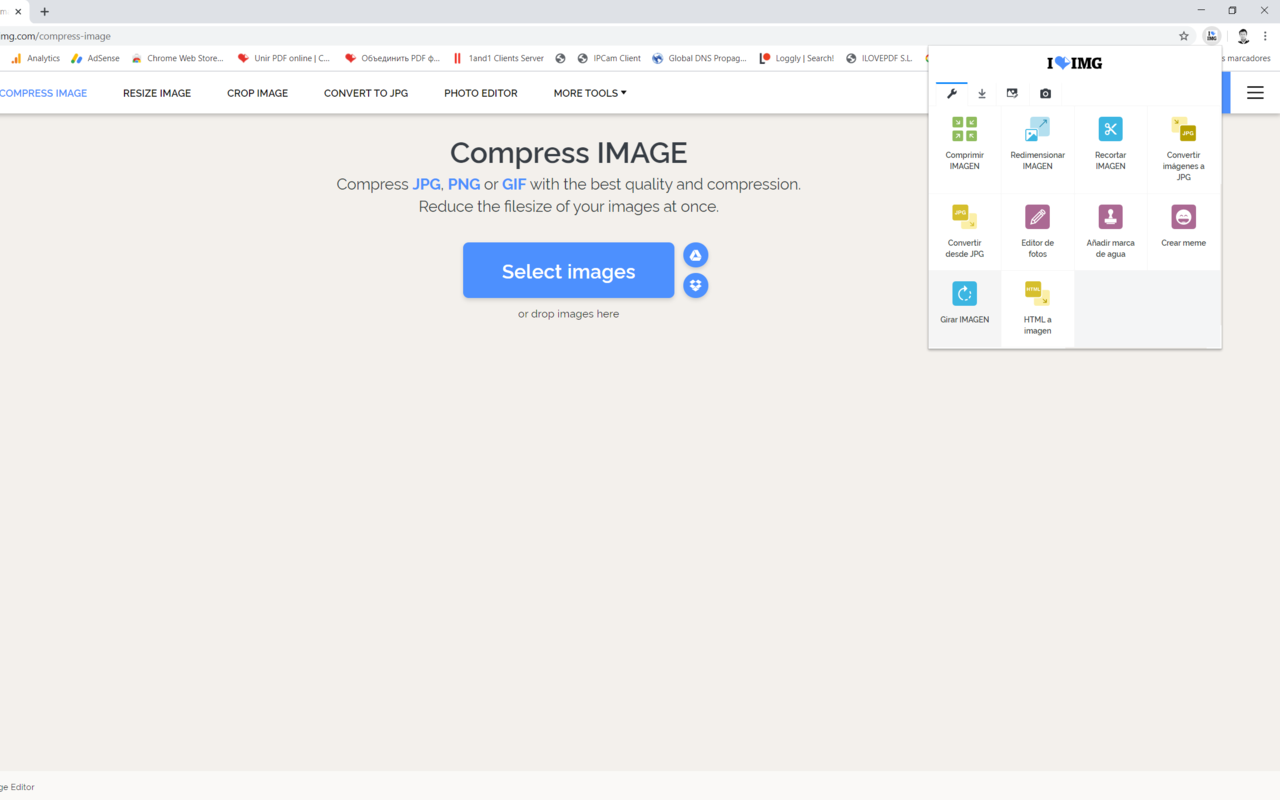Switch to PHOTO EDITOR
The image size is (1280, 800).
[x=481, y=93]
